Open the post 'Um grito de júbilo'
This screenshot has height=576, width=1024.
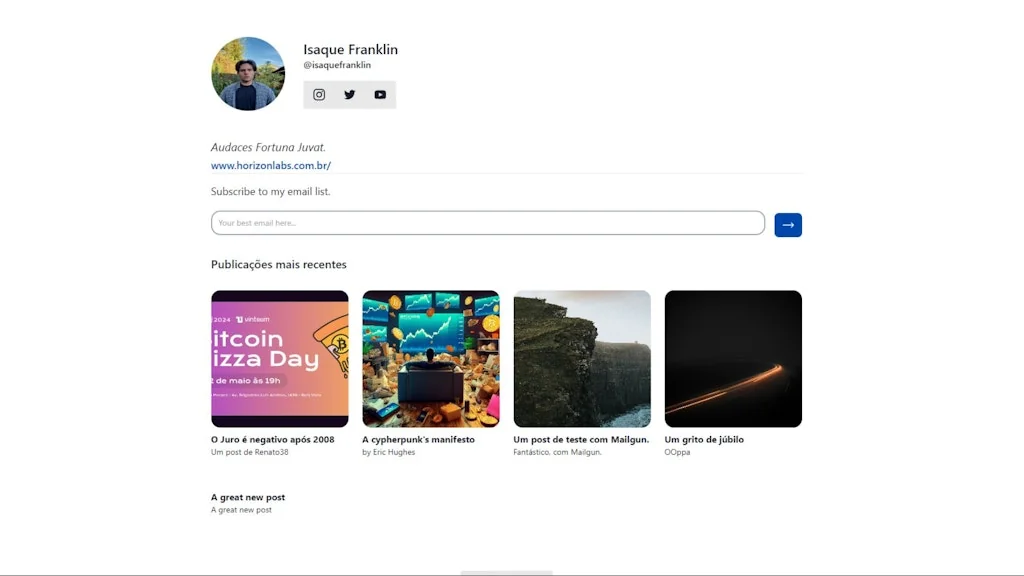pos(703,438)
